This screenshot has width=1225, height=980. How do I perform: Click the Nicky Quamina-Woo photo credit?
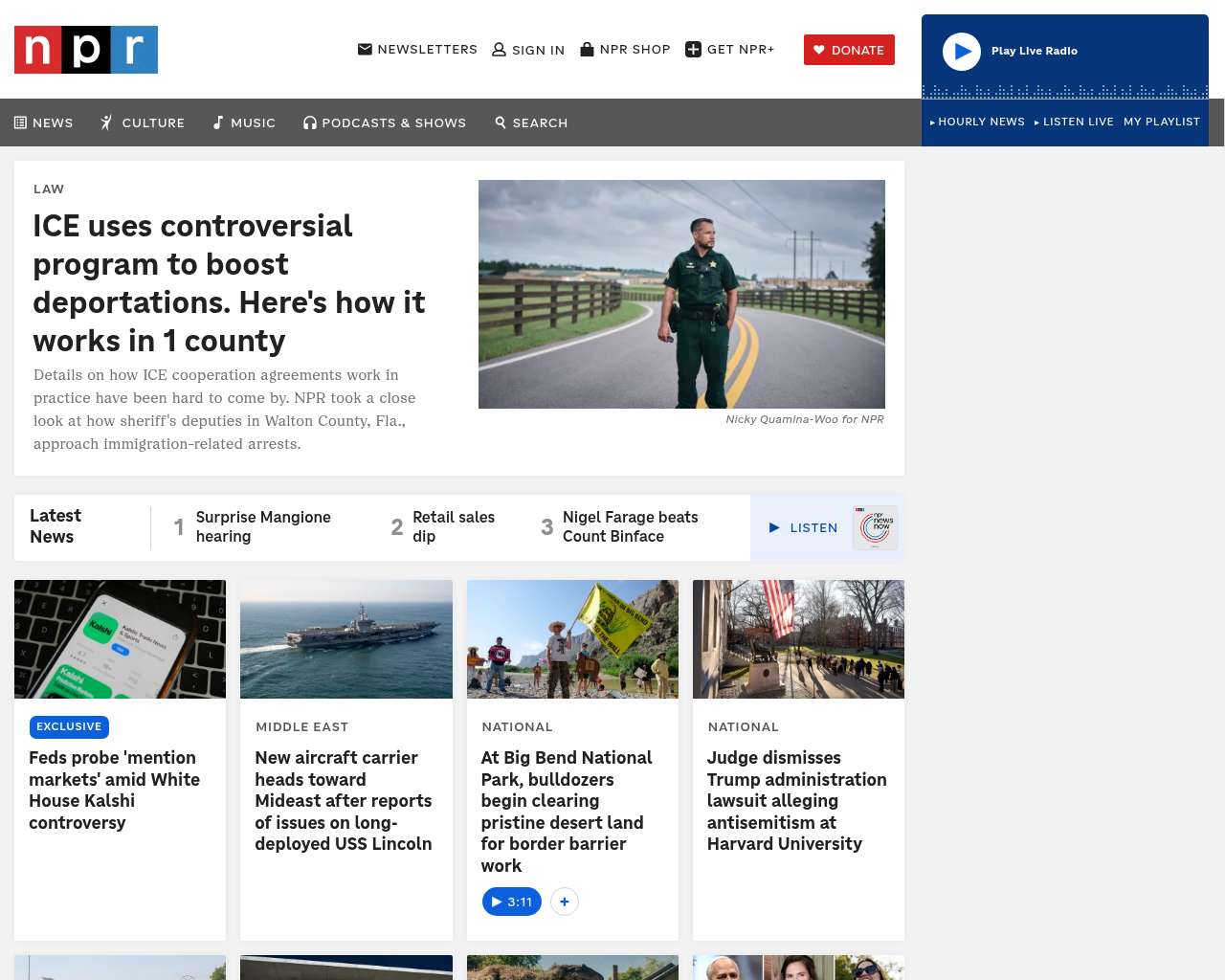tap(805, 419)
